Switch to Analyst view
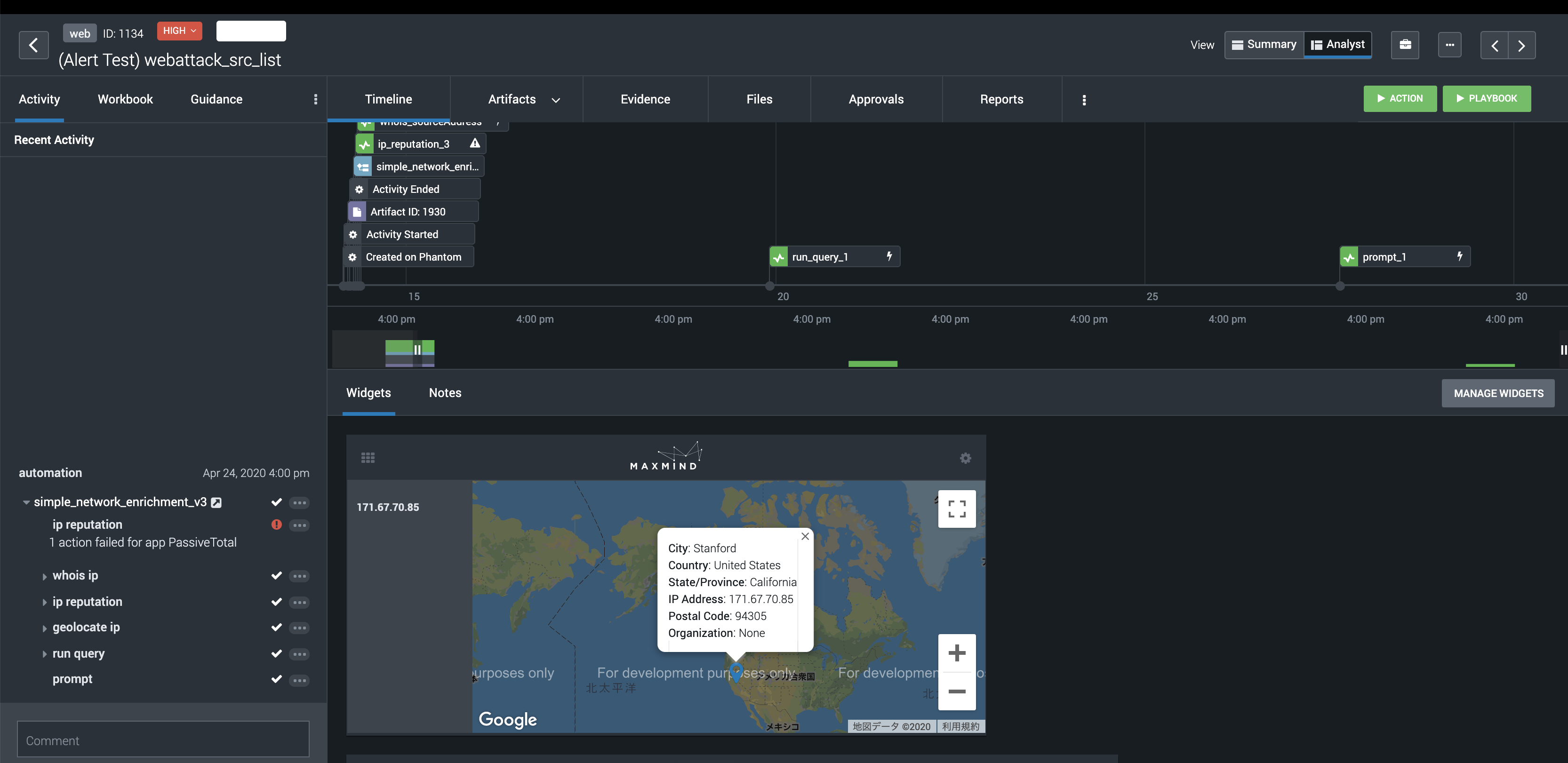The image size is (1568, 763). pyautogui.click(x=1337, y=44)
